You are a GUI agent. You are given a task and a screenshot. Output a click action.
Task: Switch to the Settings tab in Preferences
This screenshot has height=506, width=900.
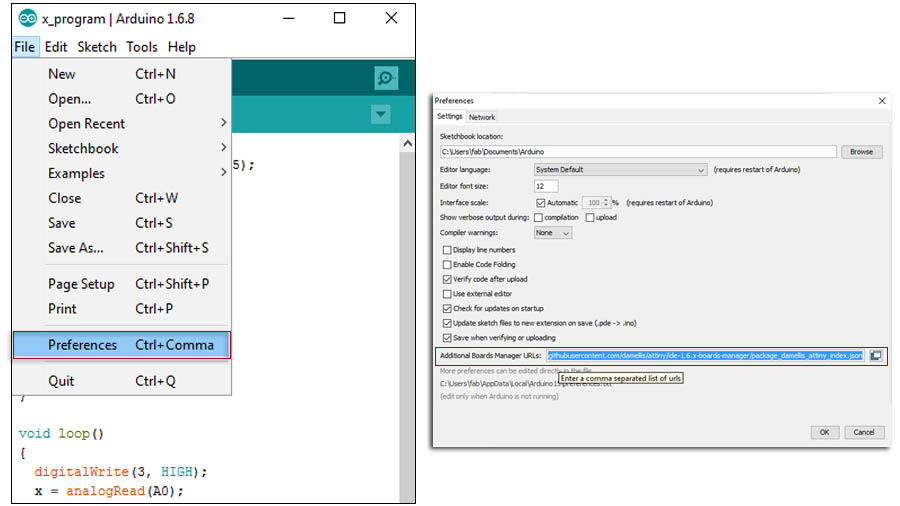[x=449, y=116]
